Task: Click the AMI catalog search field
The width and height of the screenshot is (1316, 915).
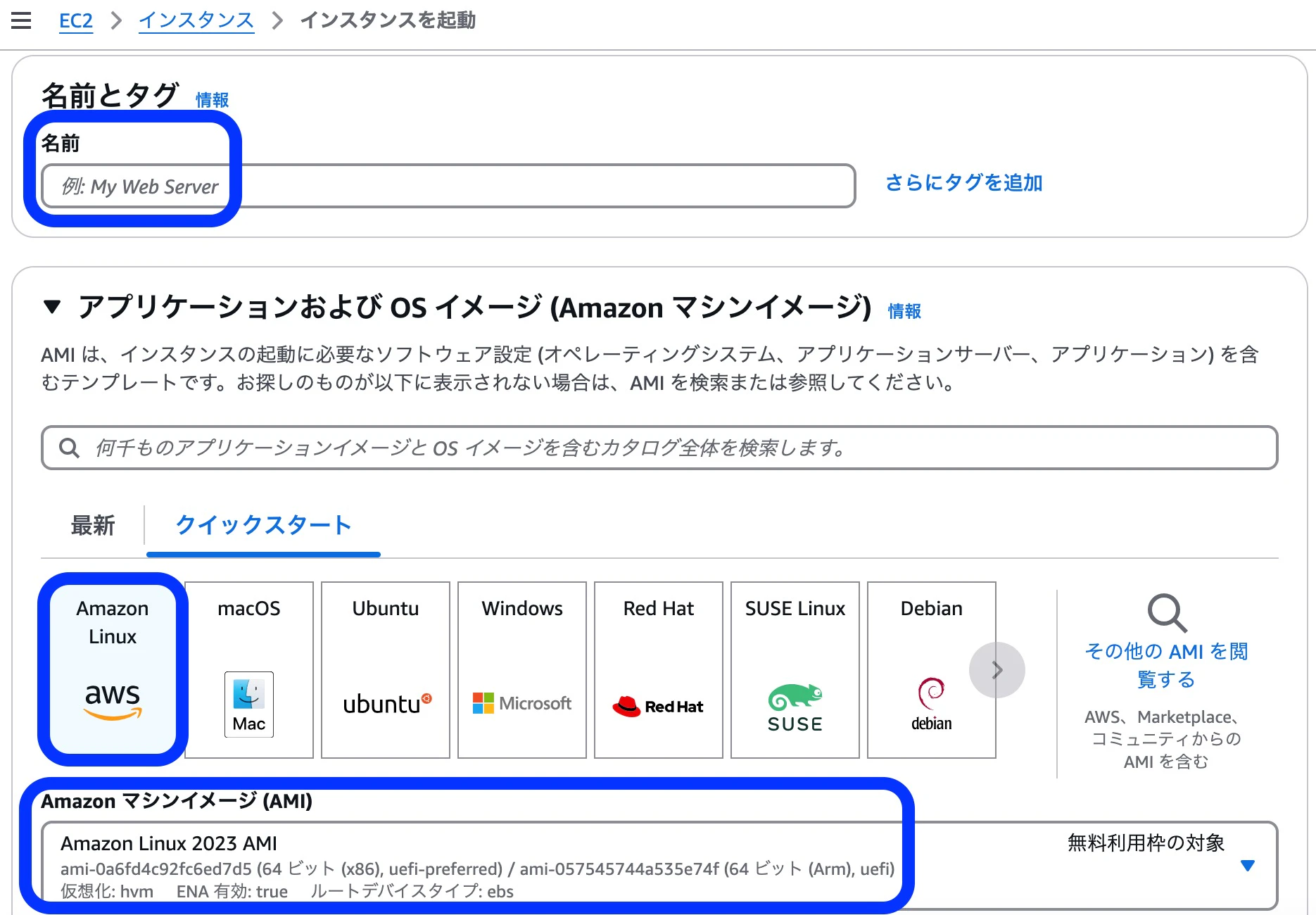Action: pyautogui.click(x=659, y=448)
